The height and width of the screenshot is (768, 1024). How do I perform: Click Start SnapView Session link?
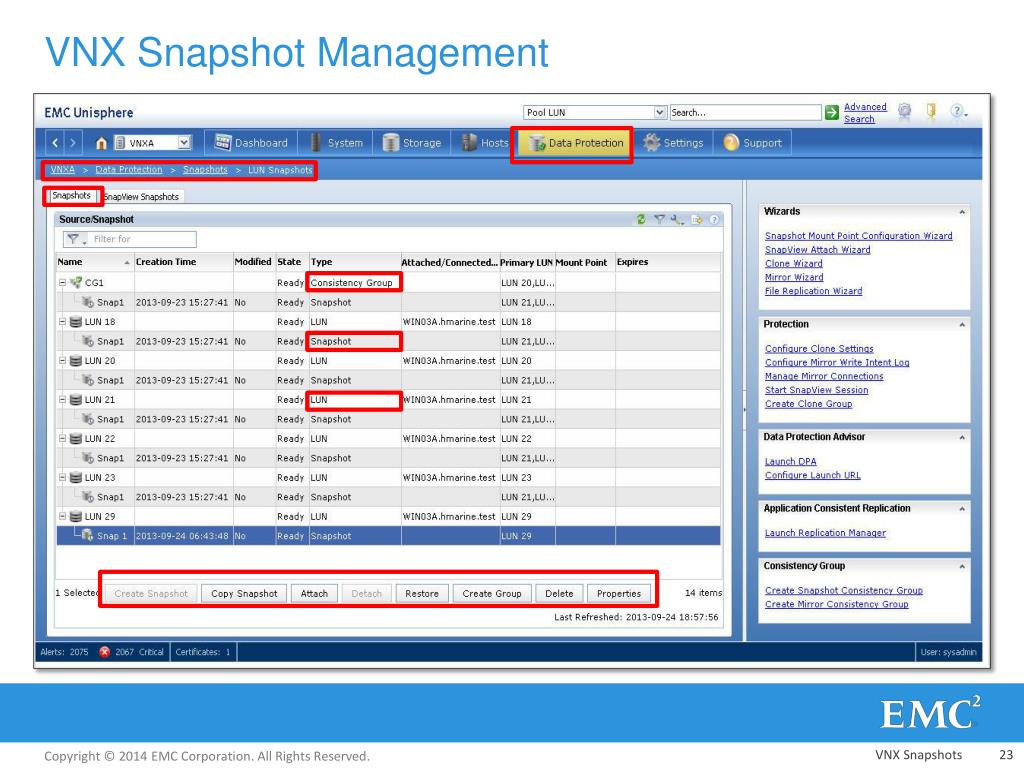[816, 390]
